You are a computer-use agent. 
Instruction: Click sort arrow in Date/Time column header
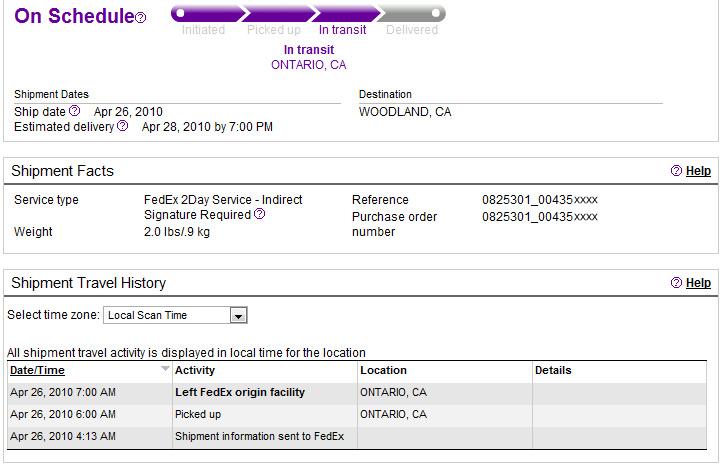point(165,369)
